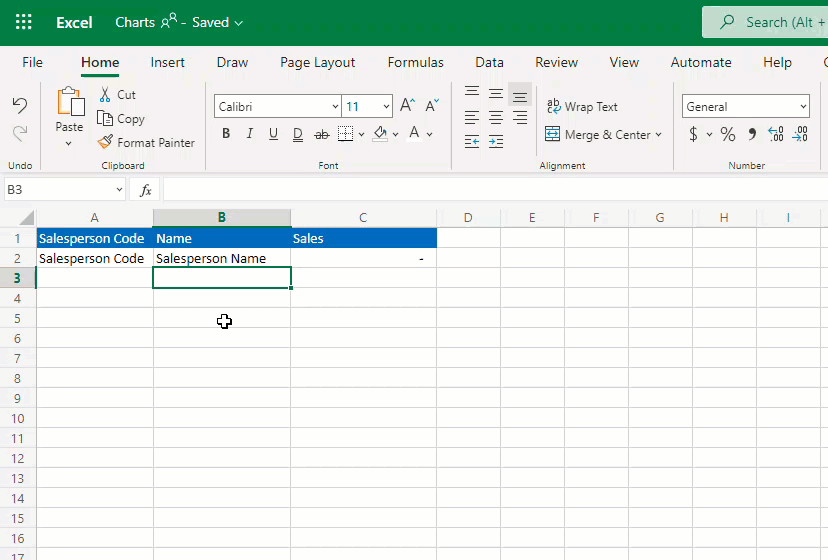
Task: Apply Percent Style format
Action: [728, 134]
